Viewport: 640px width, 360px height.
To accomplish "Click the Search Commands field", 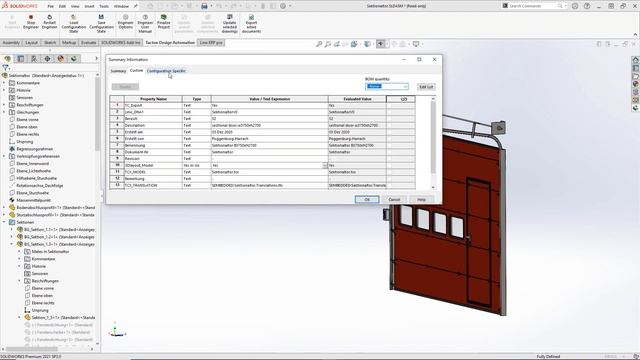I will (x=532, y=6).
